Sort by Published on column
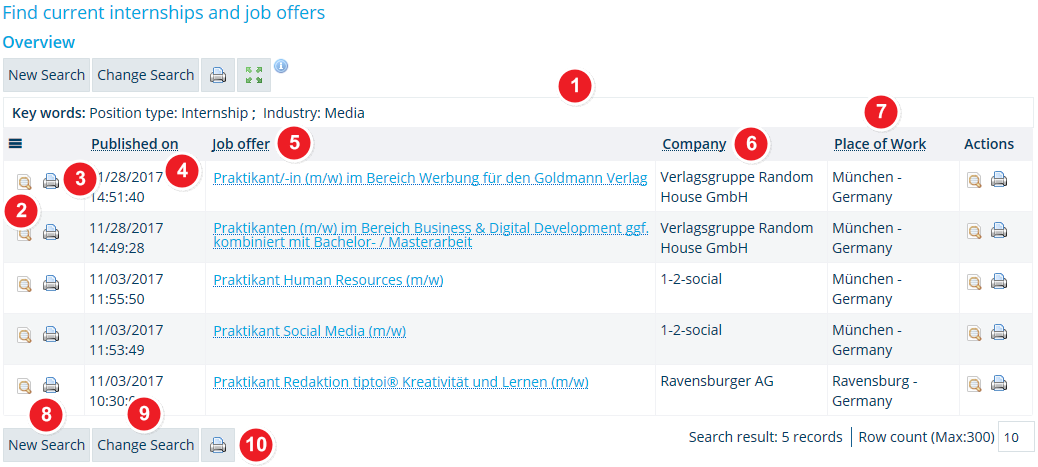 click(x=135, y=144)
